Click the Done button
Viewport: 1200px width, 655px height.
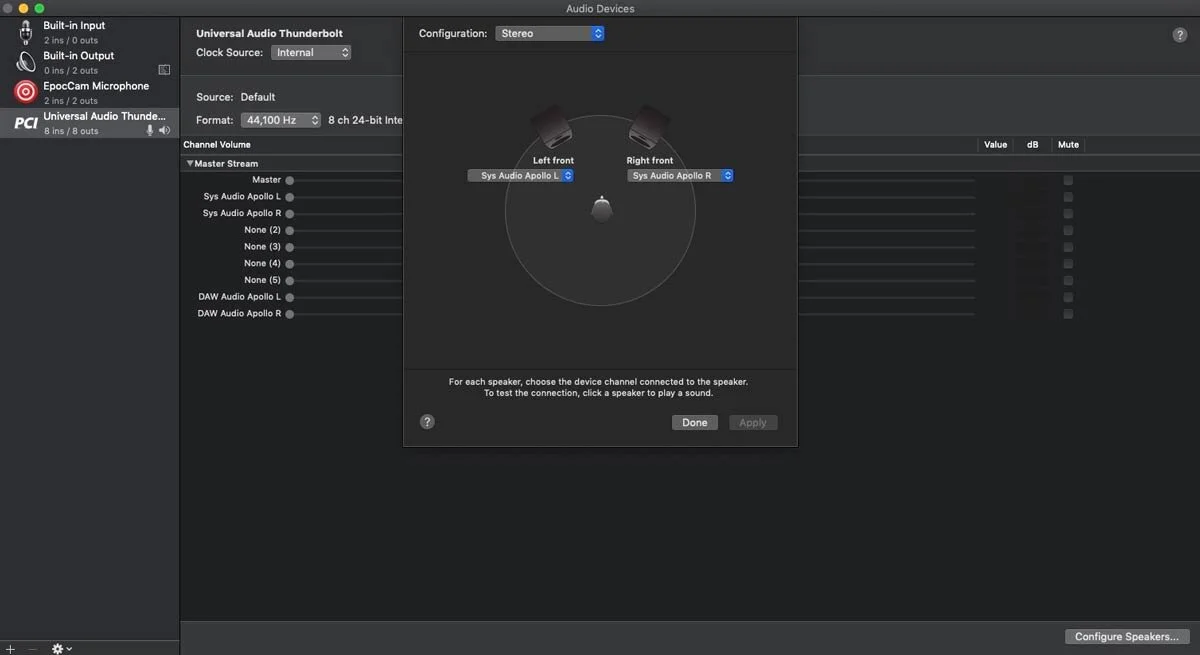point(695,423)
